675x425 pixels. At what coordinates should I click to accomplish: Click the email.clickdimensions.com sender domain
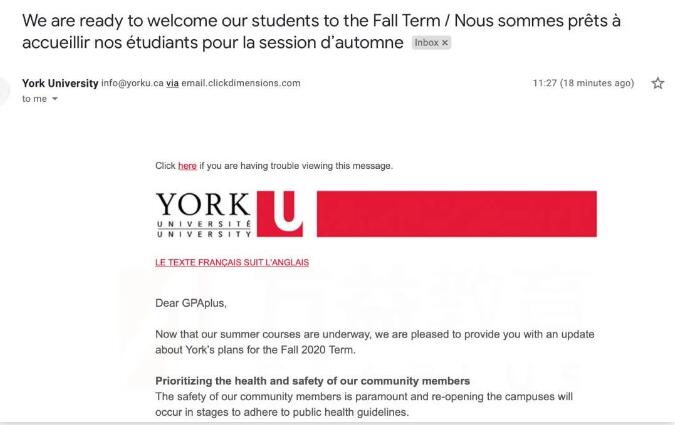(241, 83)
